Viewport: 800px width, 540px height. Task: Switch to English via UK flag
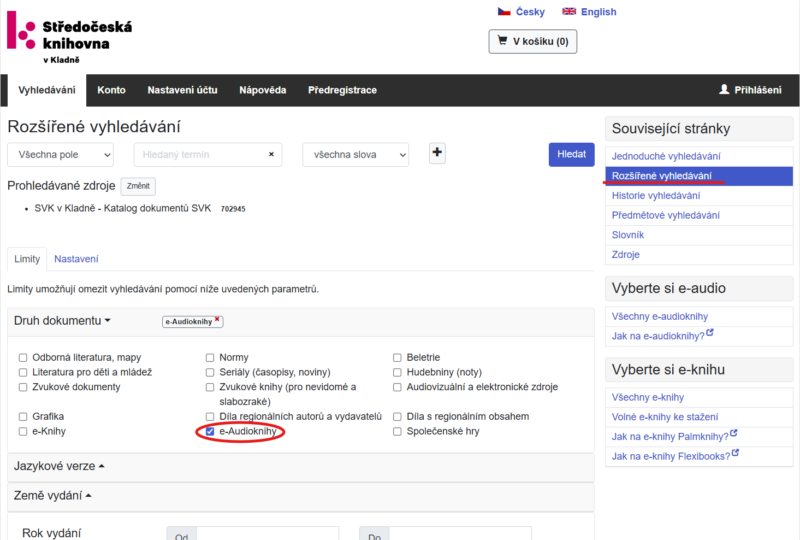coord(589,12)
